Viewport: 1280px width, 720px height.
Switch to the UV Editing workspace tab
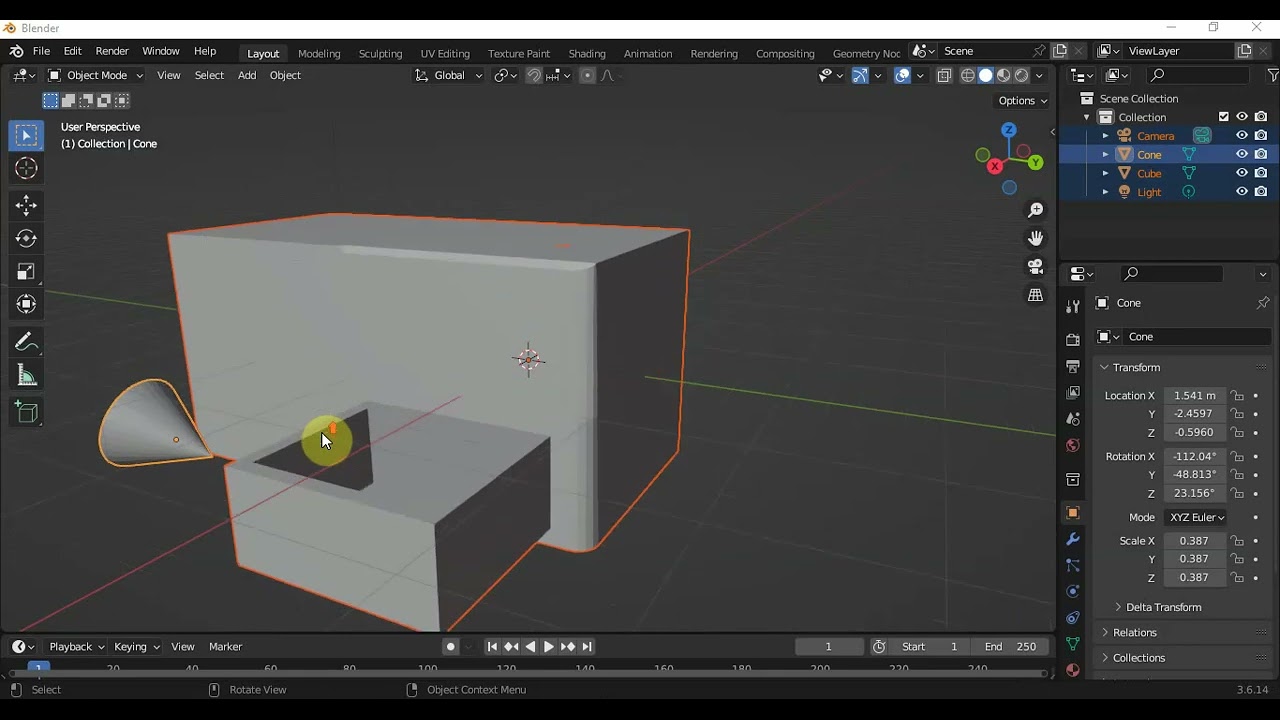point(445,53)
